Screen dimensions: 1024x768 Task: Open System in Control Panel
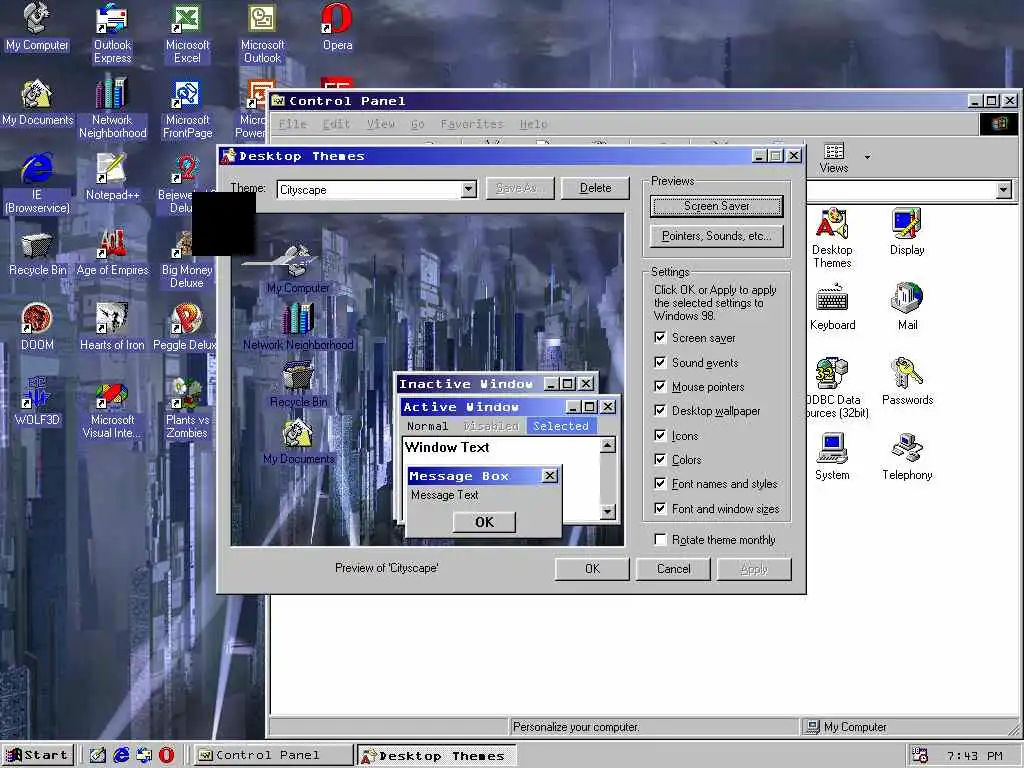point(832,457)
